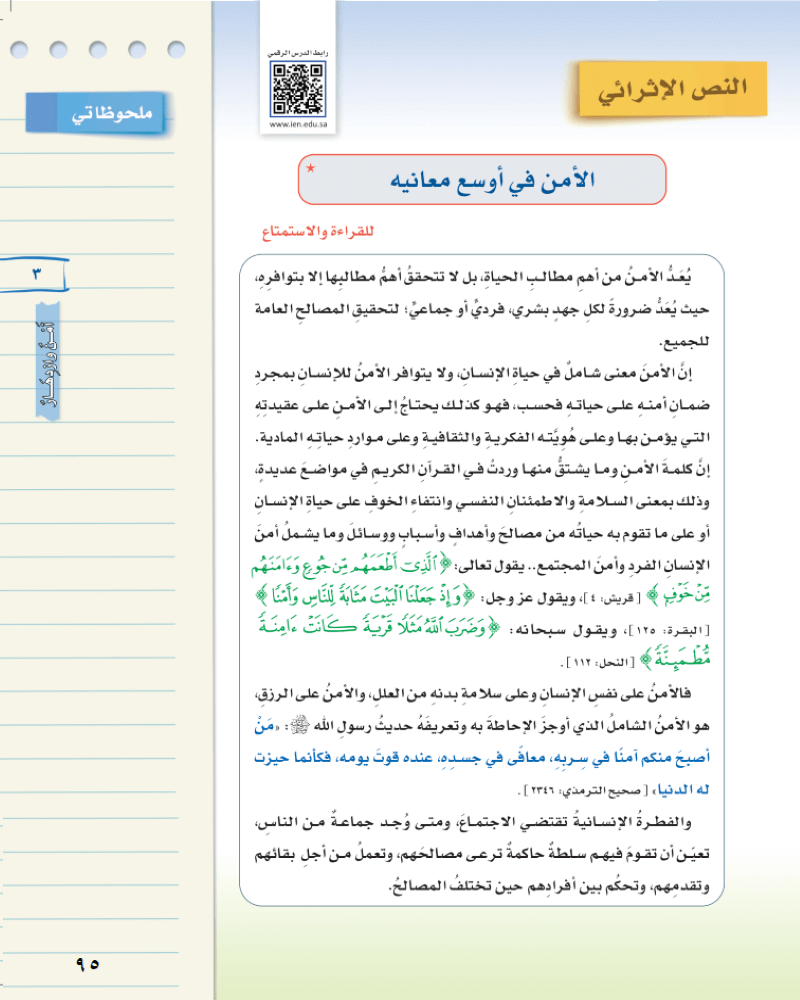Click the blue hadith line أصبح منكم آمنًا في سربه

pyautogui.click(x=482, y=758)
